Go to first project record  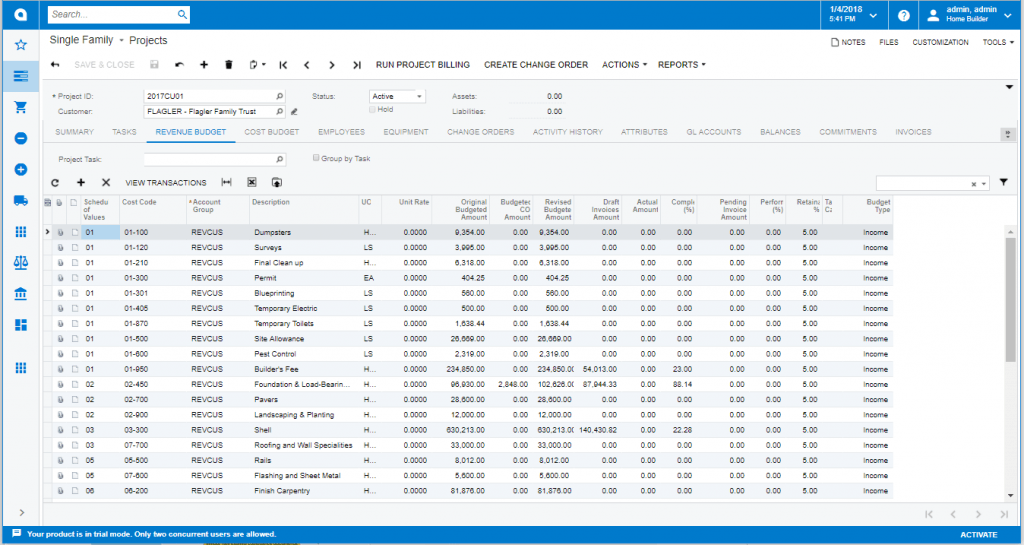point(283,65)
